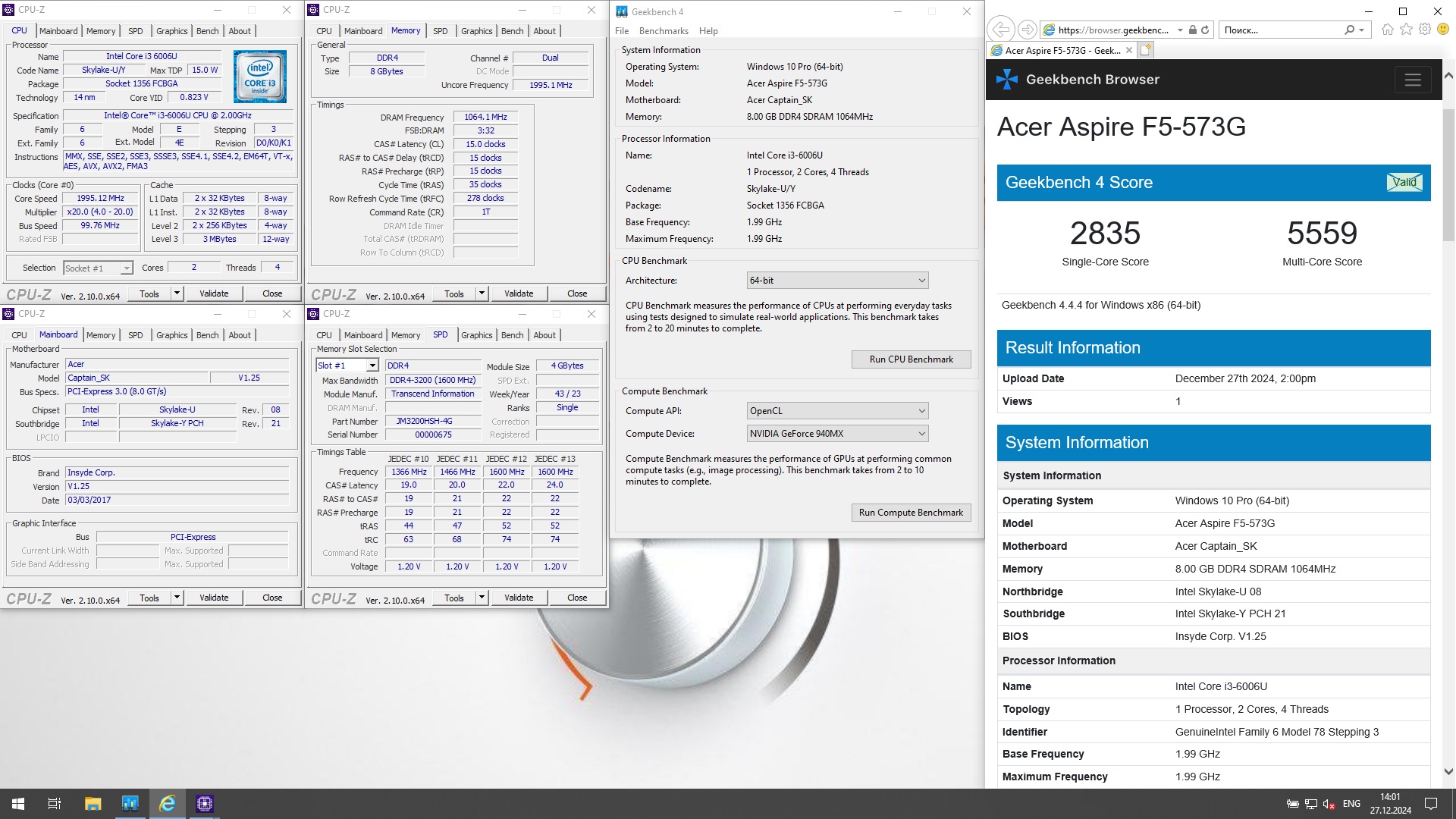This screenshot has height=819, width=1456.
Task: Open the Geekbench Browser hamburger menu
Action: tap(1412, 80)
